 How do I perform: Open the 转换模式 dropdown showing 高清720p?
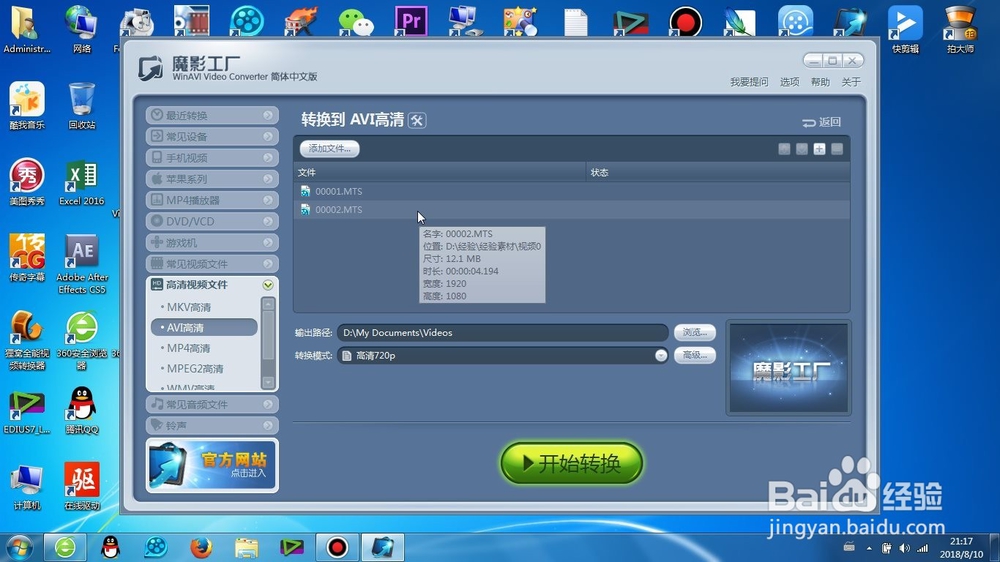[x=503, y=355]
